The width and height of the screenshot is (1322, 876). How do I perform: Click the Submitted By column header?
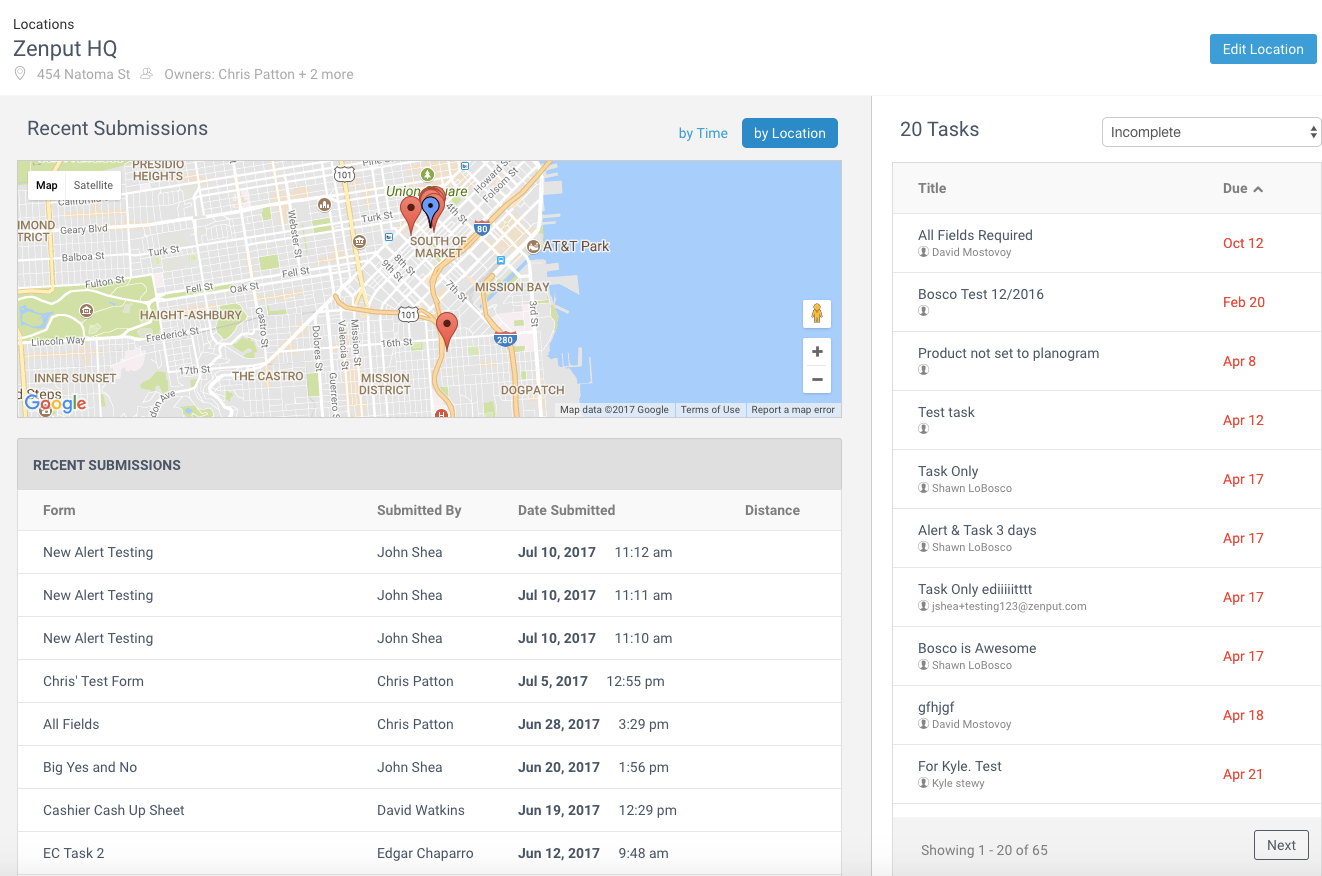[419, 510]
